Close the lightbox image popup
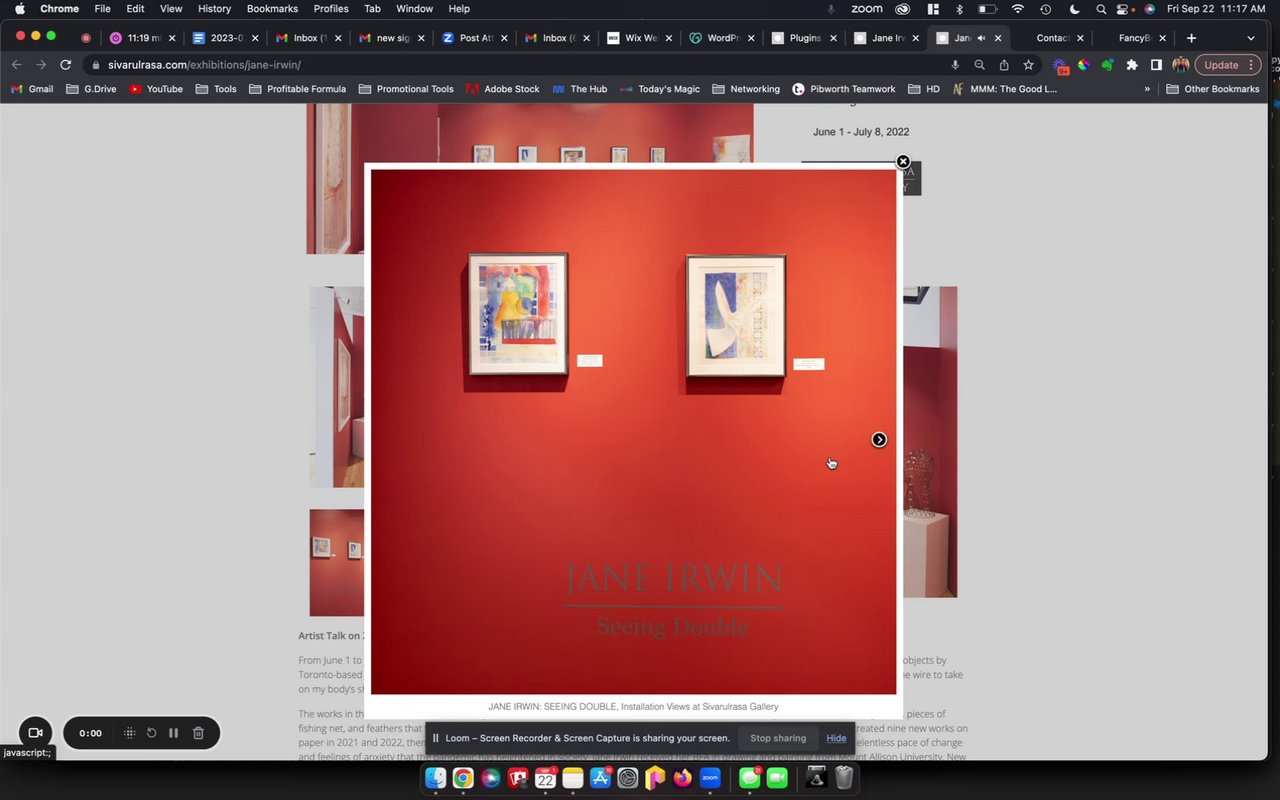 [x=903, y=162]
